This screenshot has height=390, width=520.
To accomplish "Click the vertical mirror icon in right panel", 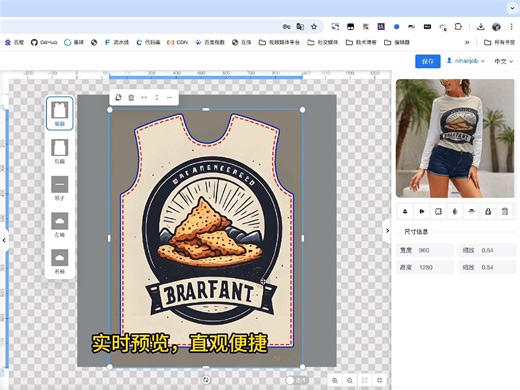I will (x=471, y=211).
